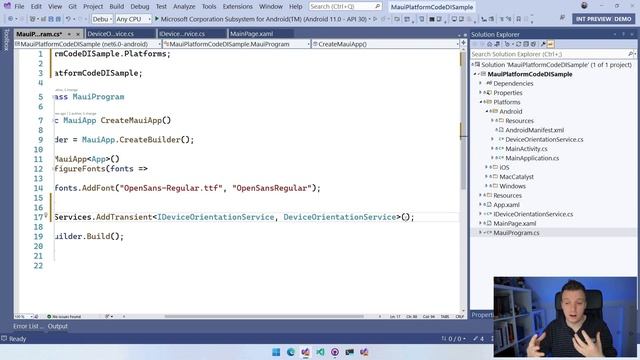Open Toolbox side tab
Viewport: 640px width, 360px height.
pos(6,40)
